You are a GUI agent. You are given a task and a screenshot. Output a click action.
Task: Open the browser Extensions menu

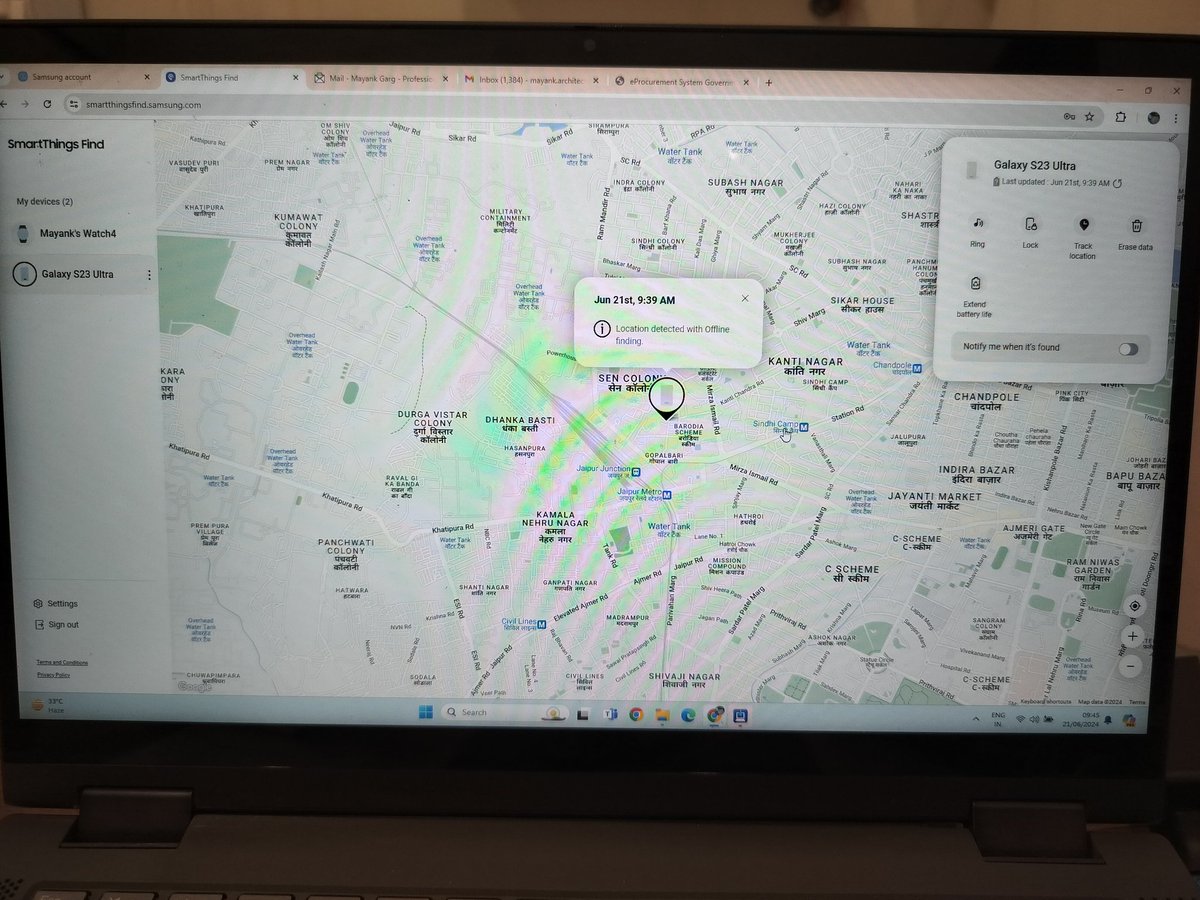[1121, 117]
